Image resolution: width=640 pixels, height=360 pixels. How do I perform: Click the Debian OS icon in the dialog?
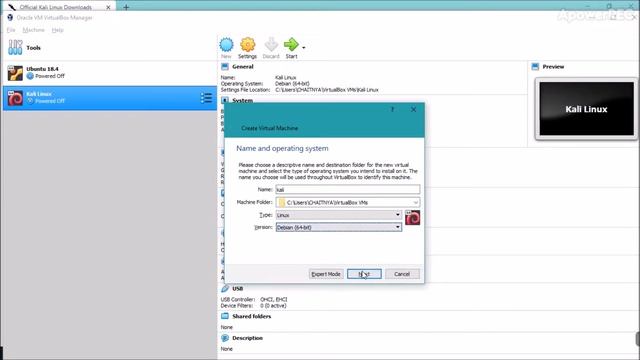[412, 218]
